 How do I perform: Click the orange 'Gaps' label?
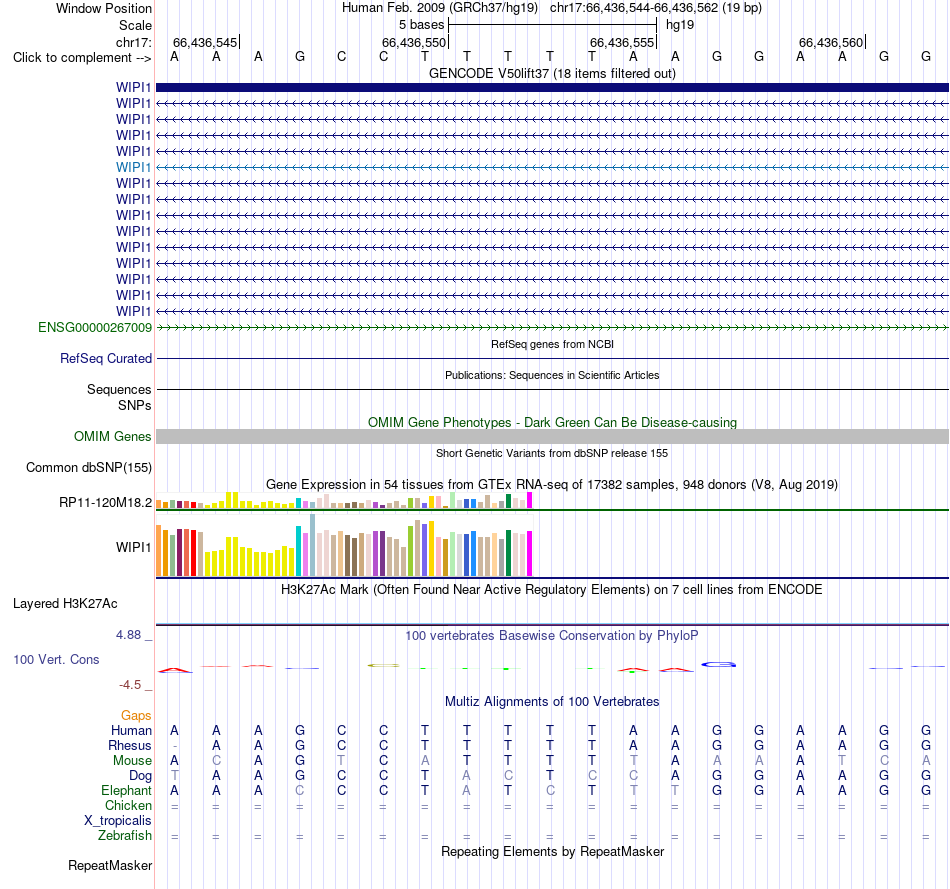[136, 716]
